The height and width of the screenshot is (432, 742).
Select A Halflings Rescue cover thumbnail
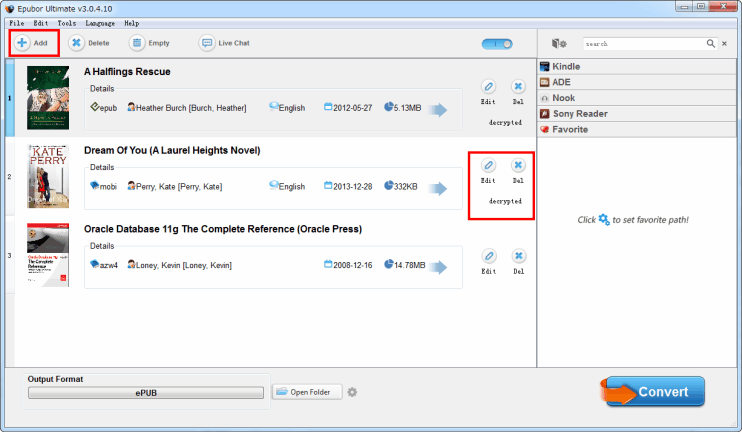tap(48, 98)
